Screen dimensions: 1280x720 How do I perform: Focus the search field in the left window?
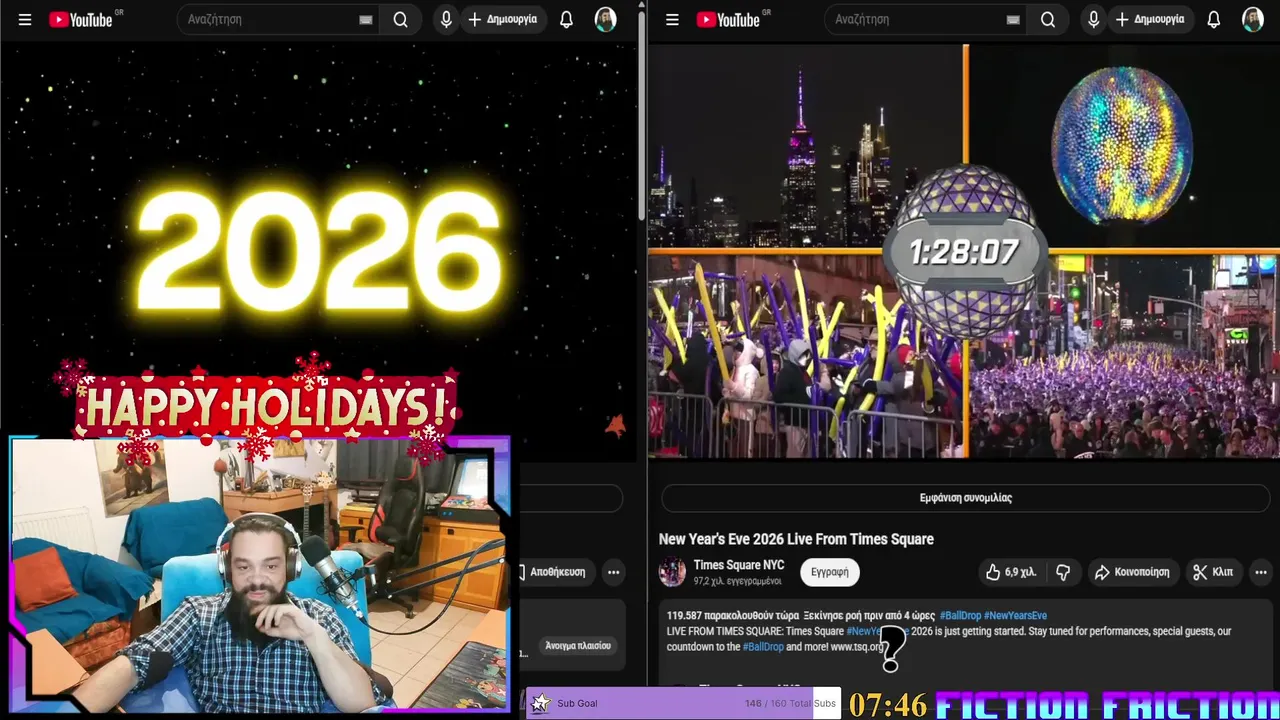[270, 20]
